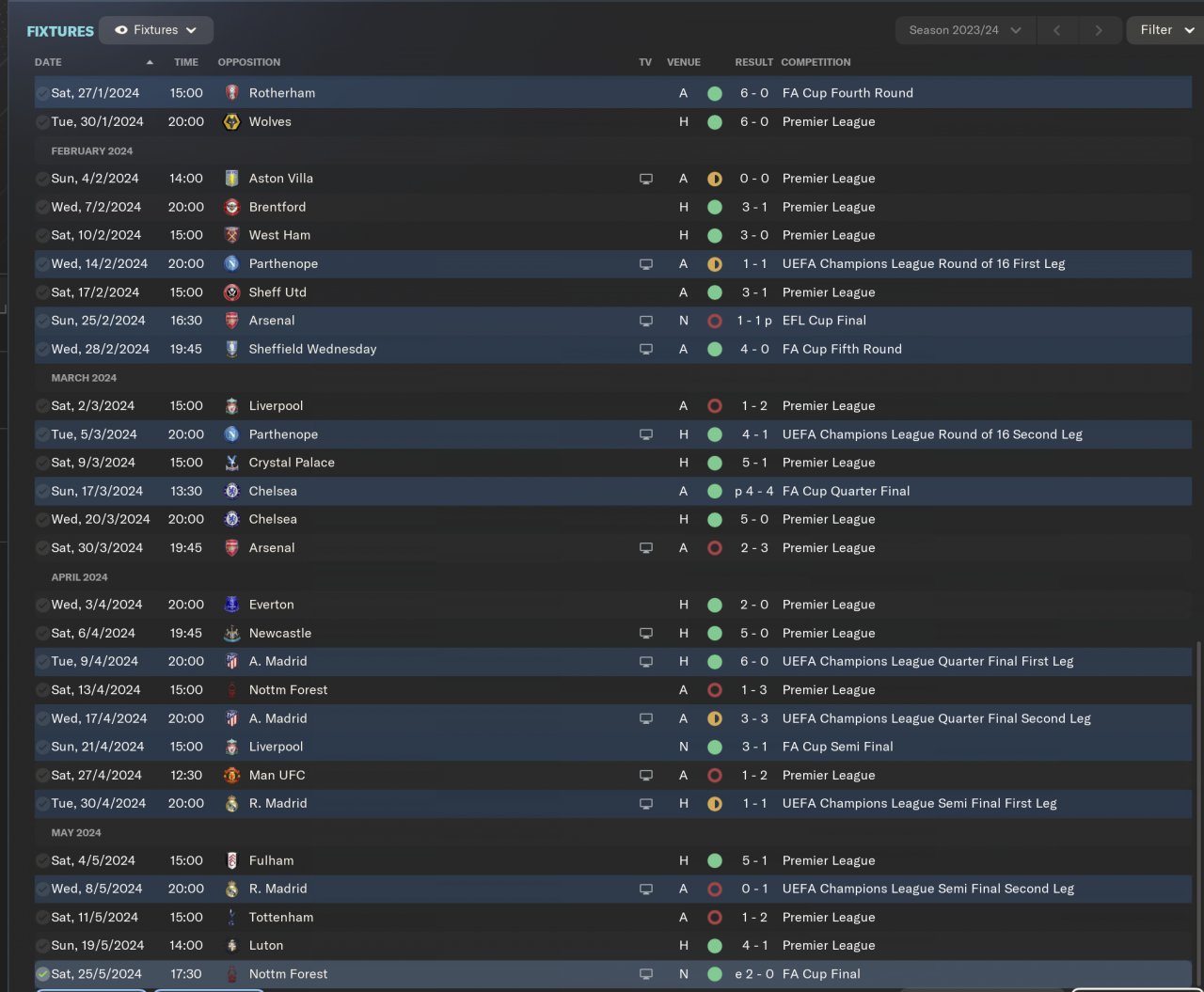Toggle check mark on Sheffield Wednesday fixture
The image size is (1204, 992).
pos(42,349)
